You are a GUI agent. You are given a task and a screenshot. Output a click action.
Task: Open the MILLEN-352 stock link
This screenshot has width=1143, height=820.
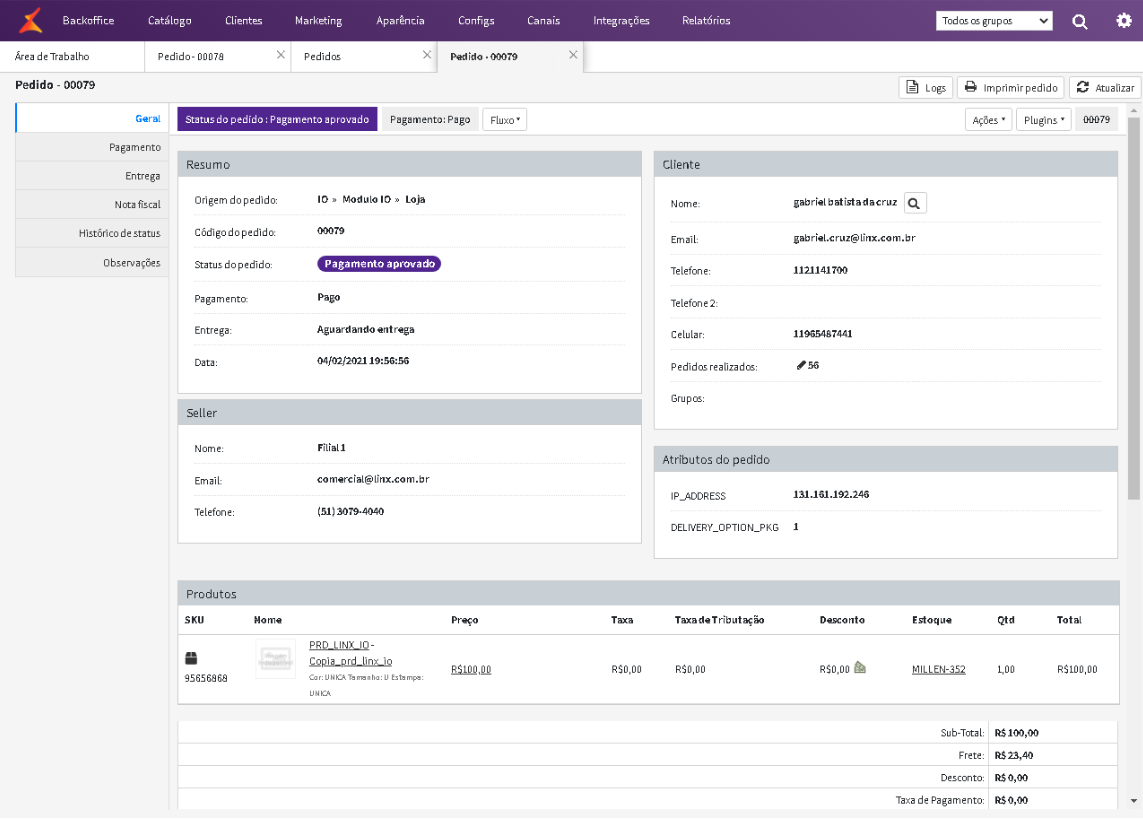click(938, 670)
